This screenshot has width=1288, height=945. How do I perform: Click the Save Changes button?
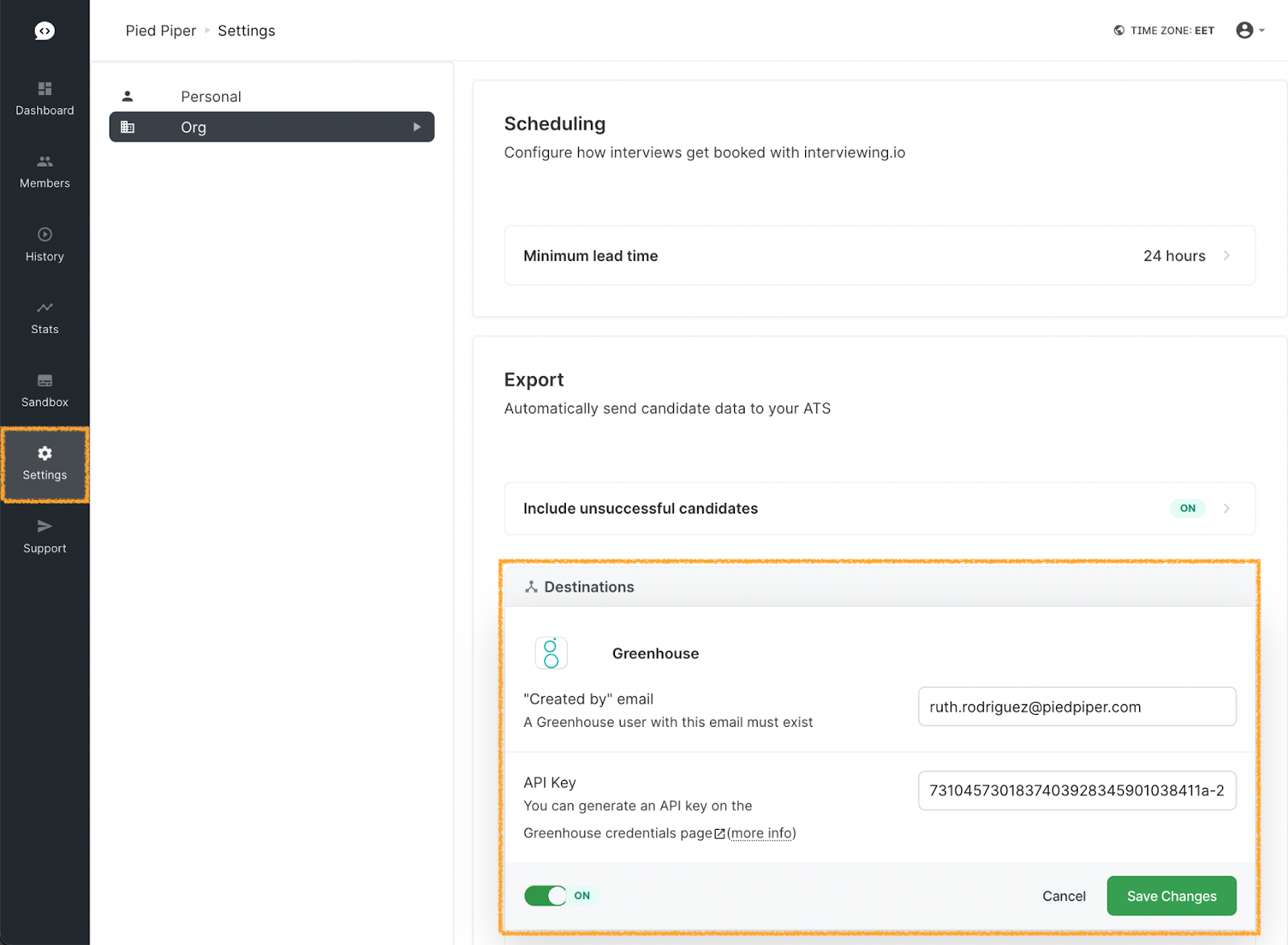click(1171, 896)
